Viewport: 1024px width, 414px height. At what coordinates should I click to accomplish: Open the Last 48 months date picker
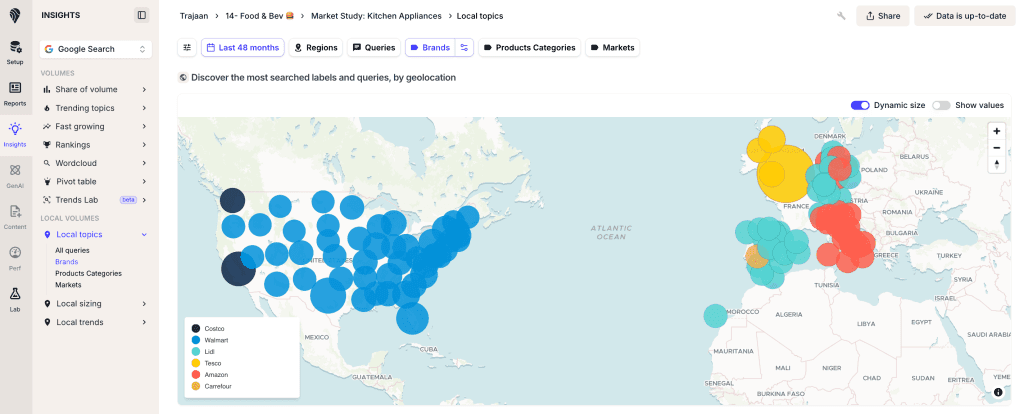click(x=242, y=48)
